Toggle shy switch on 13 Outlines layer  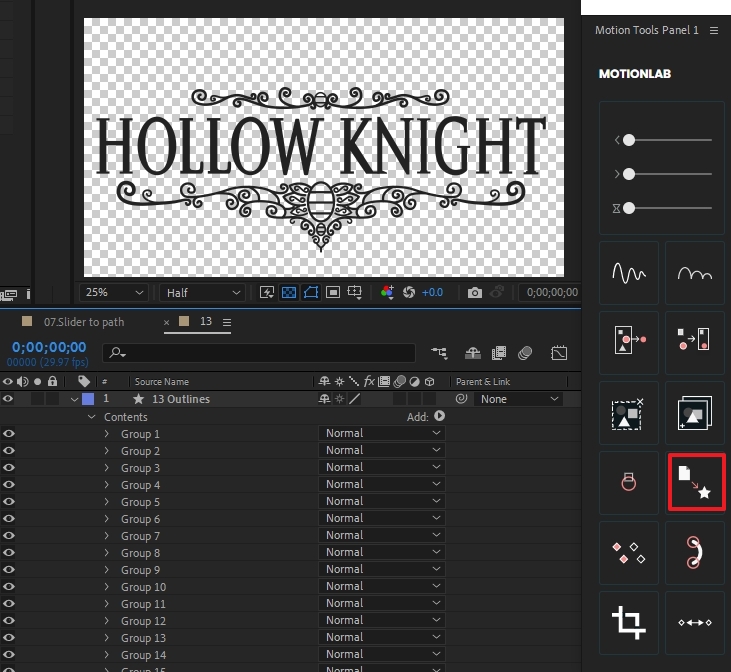pos(324,399)
